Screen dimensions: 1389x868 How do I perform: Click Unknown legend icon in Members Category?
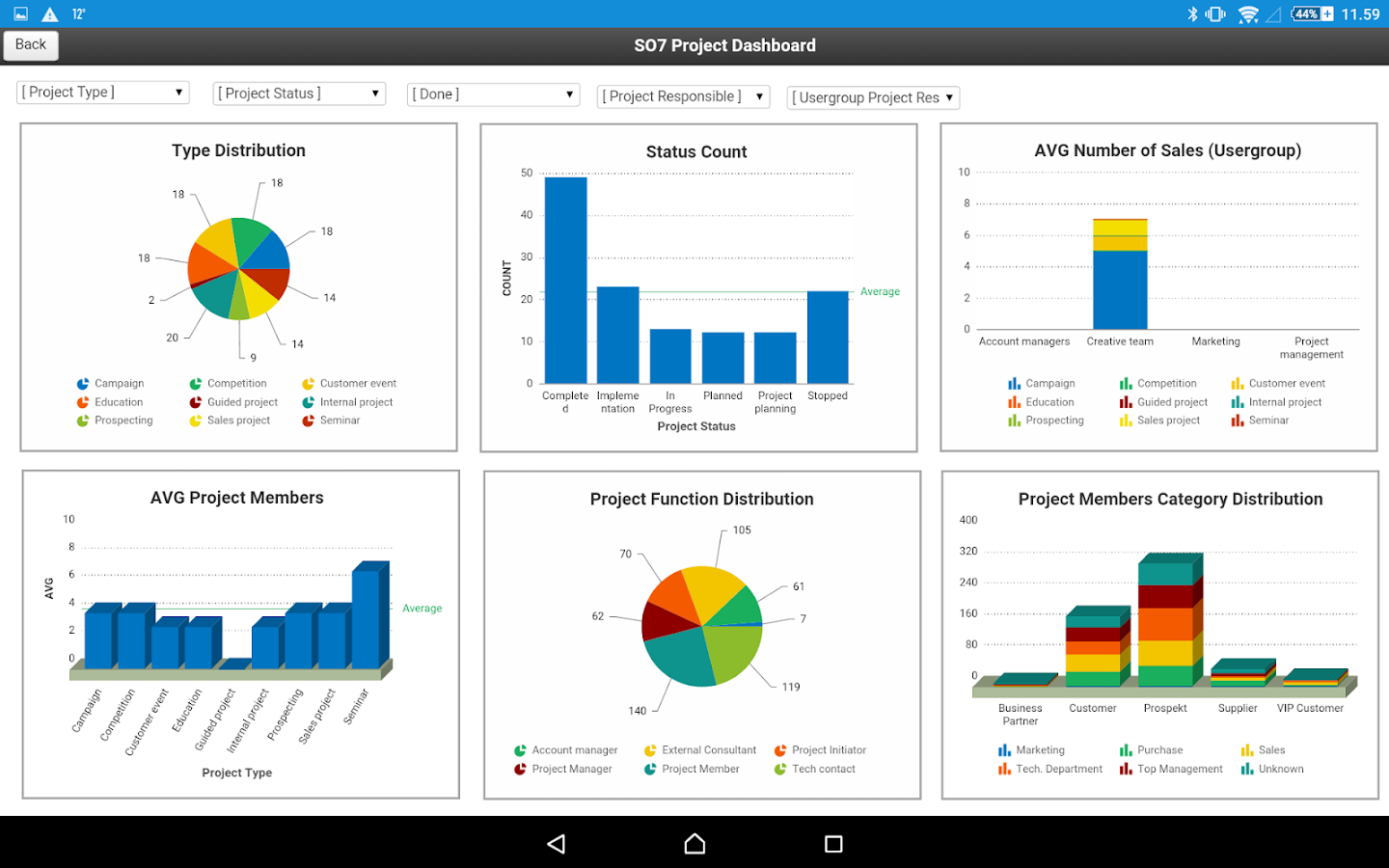click(x=1247, y=769)
